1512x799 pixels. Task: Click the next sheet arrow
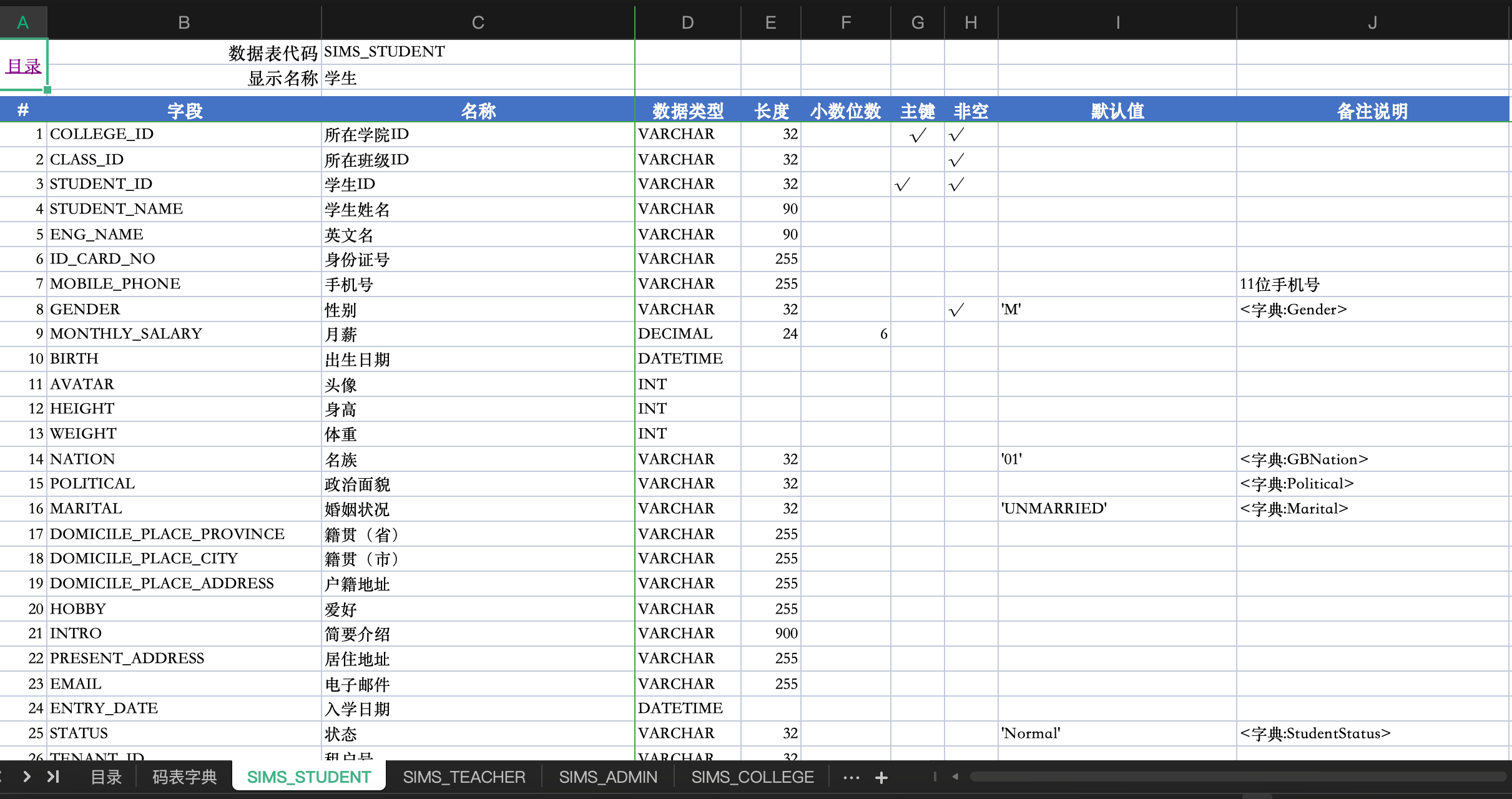[27, 777]
